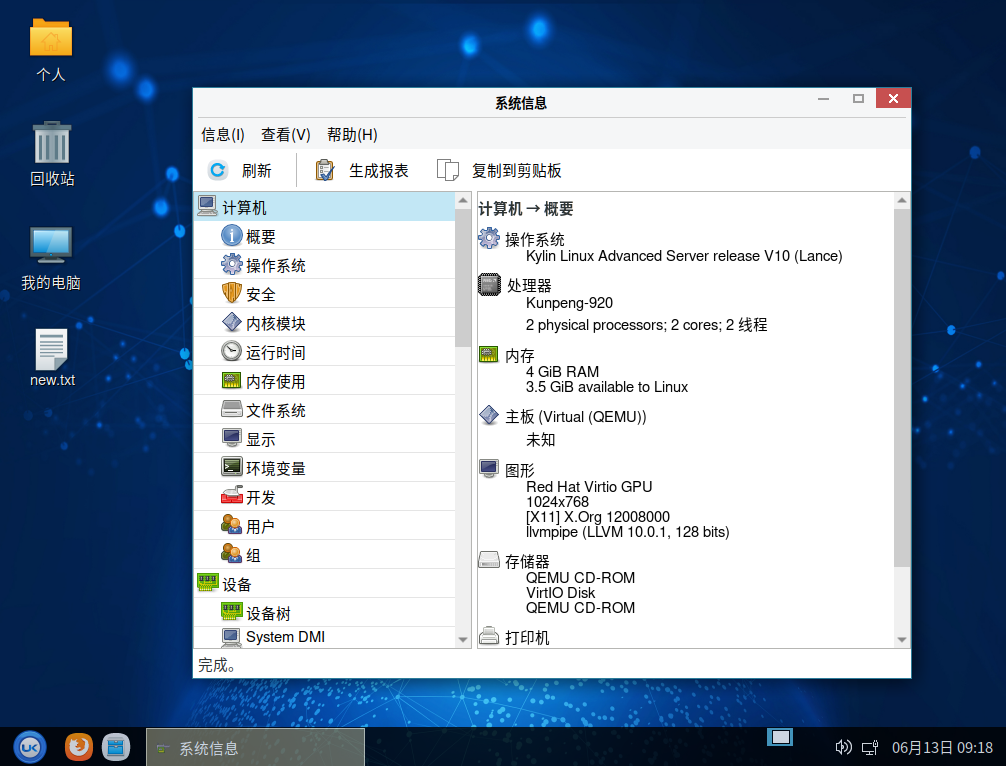Click the text llvmpipe (LLVM 10.0.1, 128 bits)
Viewport: 1006px width, 766px height.
627,532
